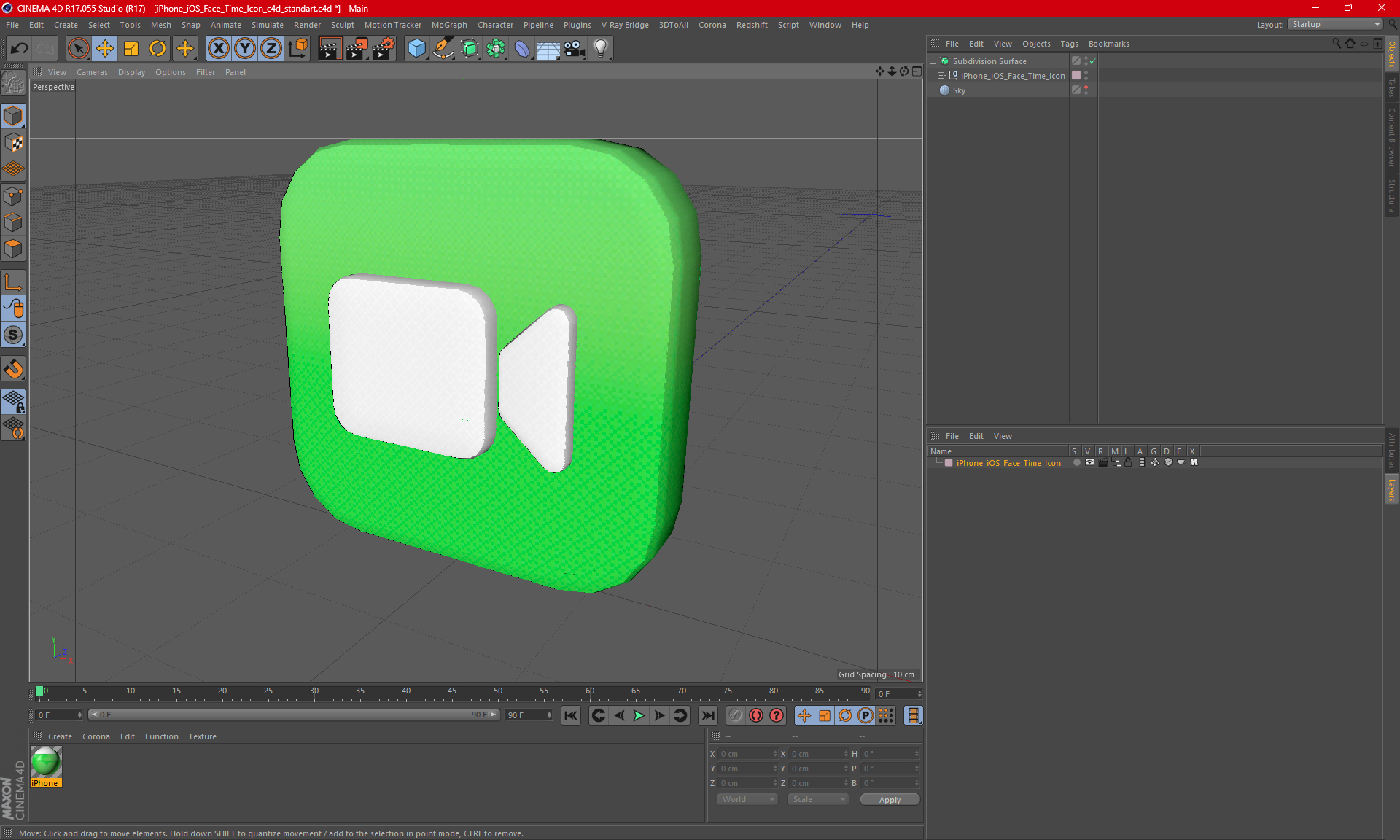Click the Undo arrow icon
1400x840 pixels.
click(x=20, y=49)
